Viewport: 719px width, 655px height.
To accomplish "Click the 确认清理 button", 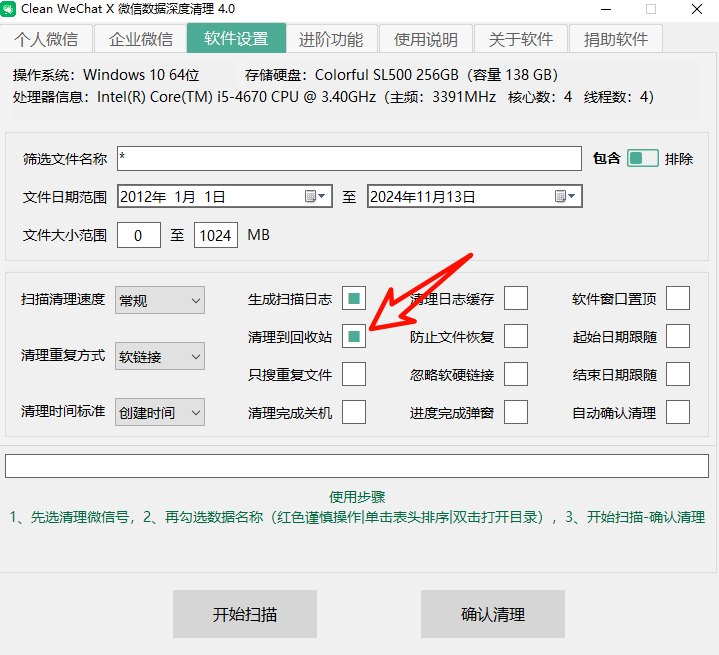I will click(493, 614).
